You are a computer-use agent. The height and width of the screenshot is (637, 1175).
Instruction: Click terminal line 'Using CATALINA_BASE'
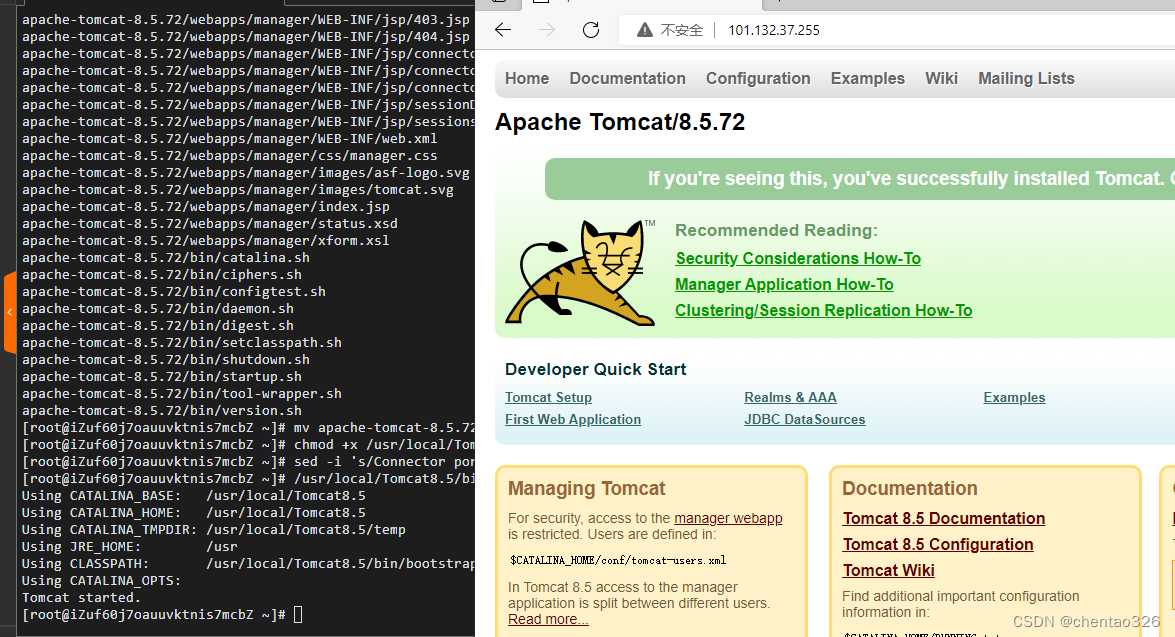pyautogui.click(x=193, y=496)
